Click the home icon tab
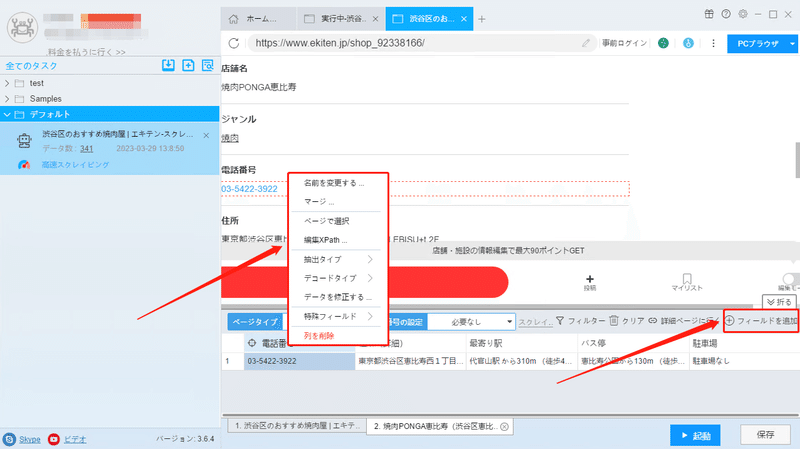The image size is (800, 449). coord(233,19)
